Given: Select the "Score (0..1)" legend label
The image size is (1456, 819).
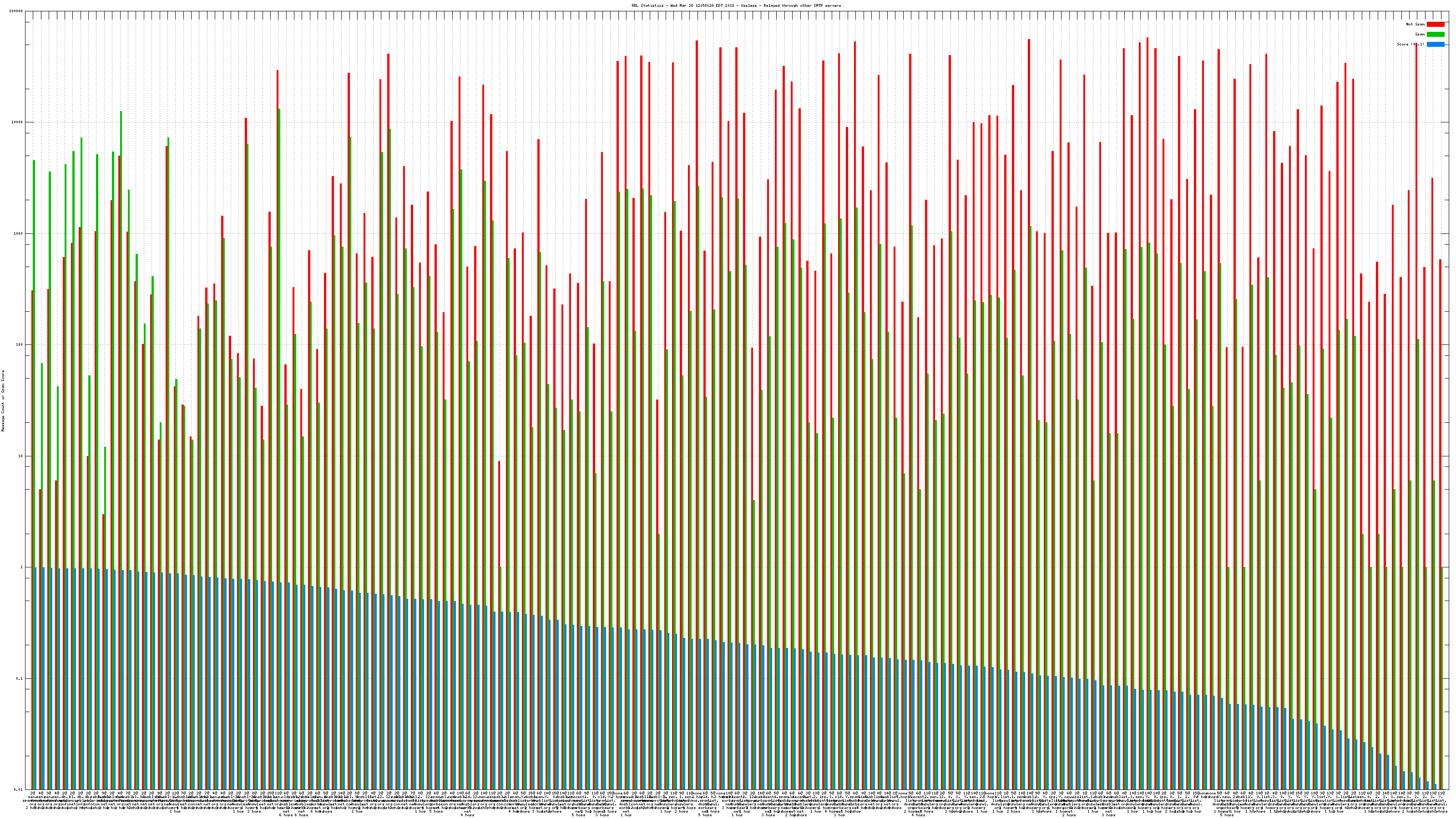Looking at the screenshot, I should [x=1410, y=44].
